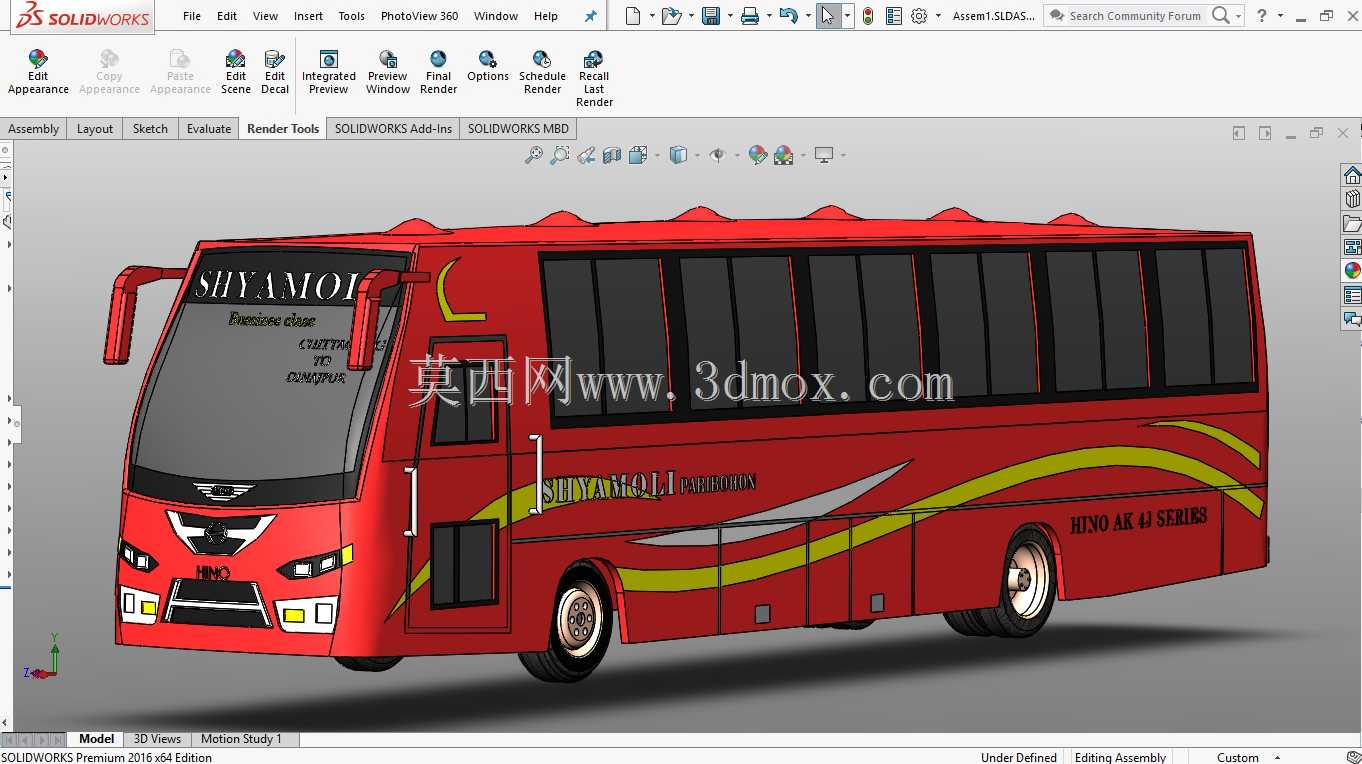Expand the Open file dropdown arrow
The image size is (1362, 764).
691,16
